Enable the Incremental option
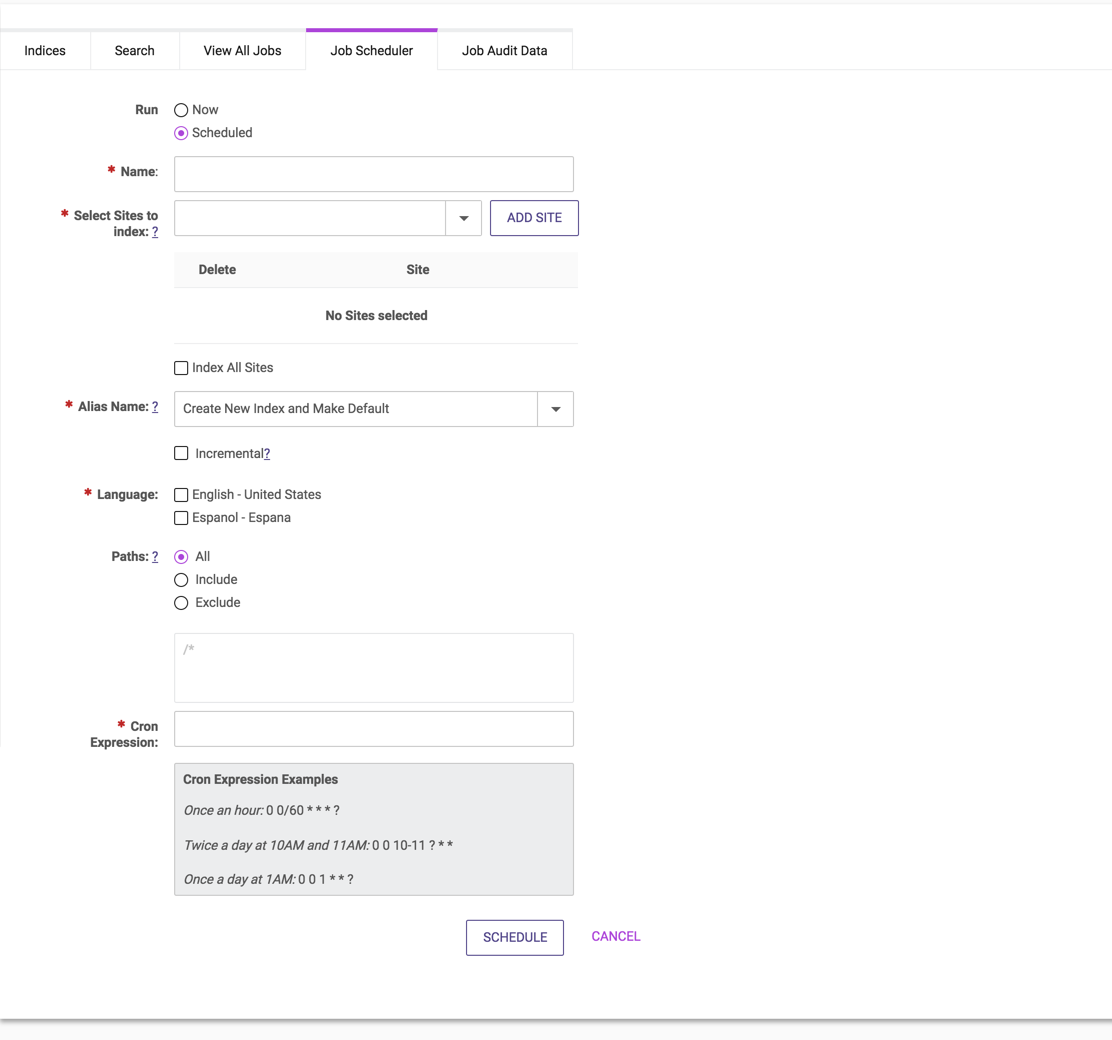Image resolution: width=1112 pixels, height=1040 pixels. 181,453
